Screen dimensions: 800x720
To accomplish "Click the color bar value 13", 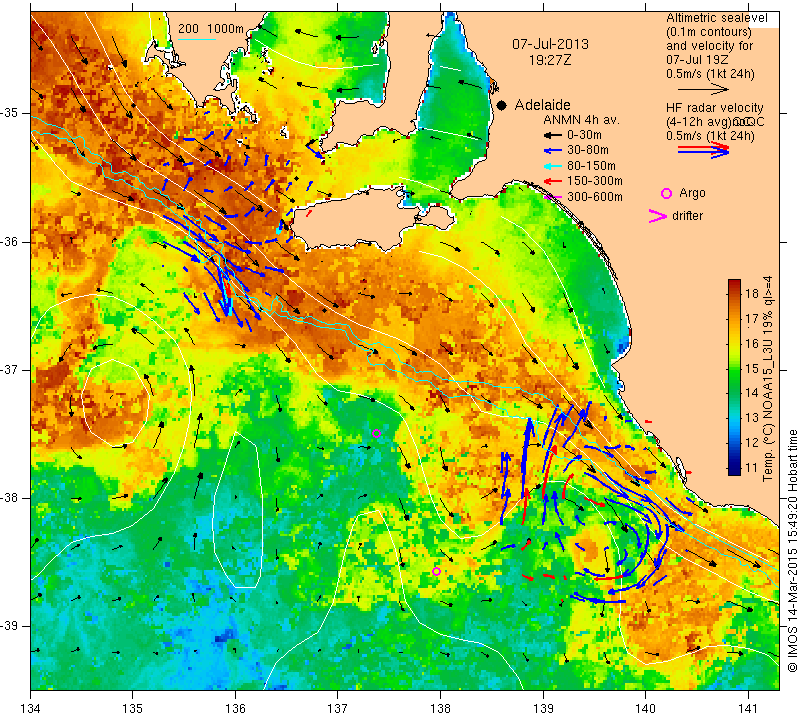I will coord(753,418).
